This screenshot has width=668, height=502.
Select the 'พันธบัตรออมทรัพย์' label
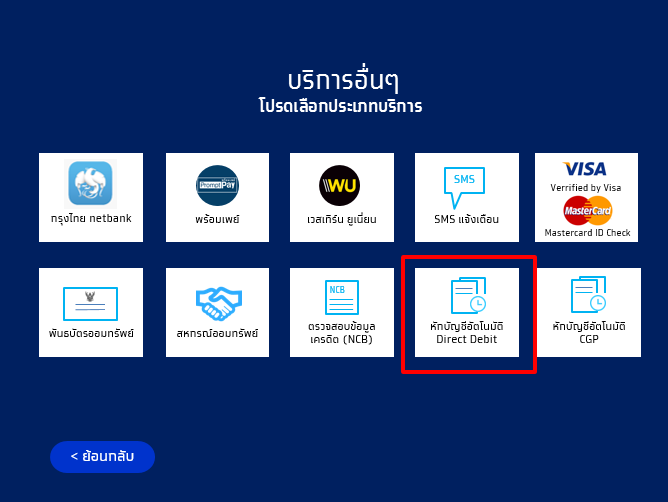coord(91,333)
